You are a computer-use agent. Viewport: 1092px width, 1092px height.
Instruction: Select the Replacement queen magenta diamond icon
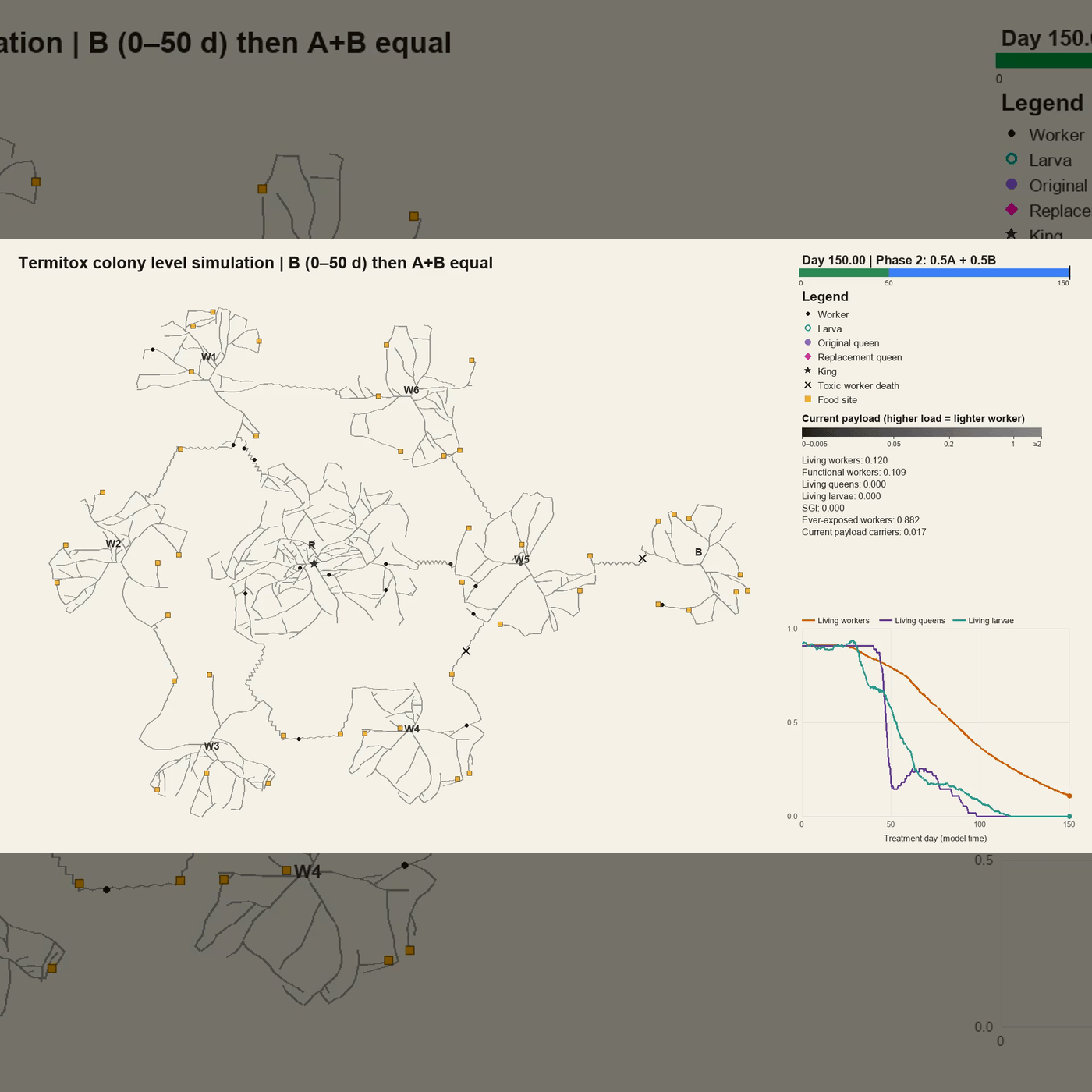[x=808, y=356]
